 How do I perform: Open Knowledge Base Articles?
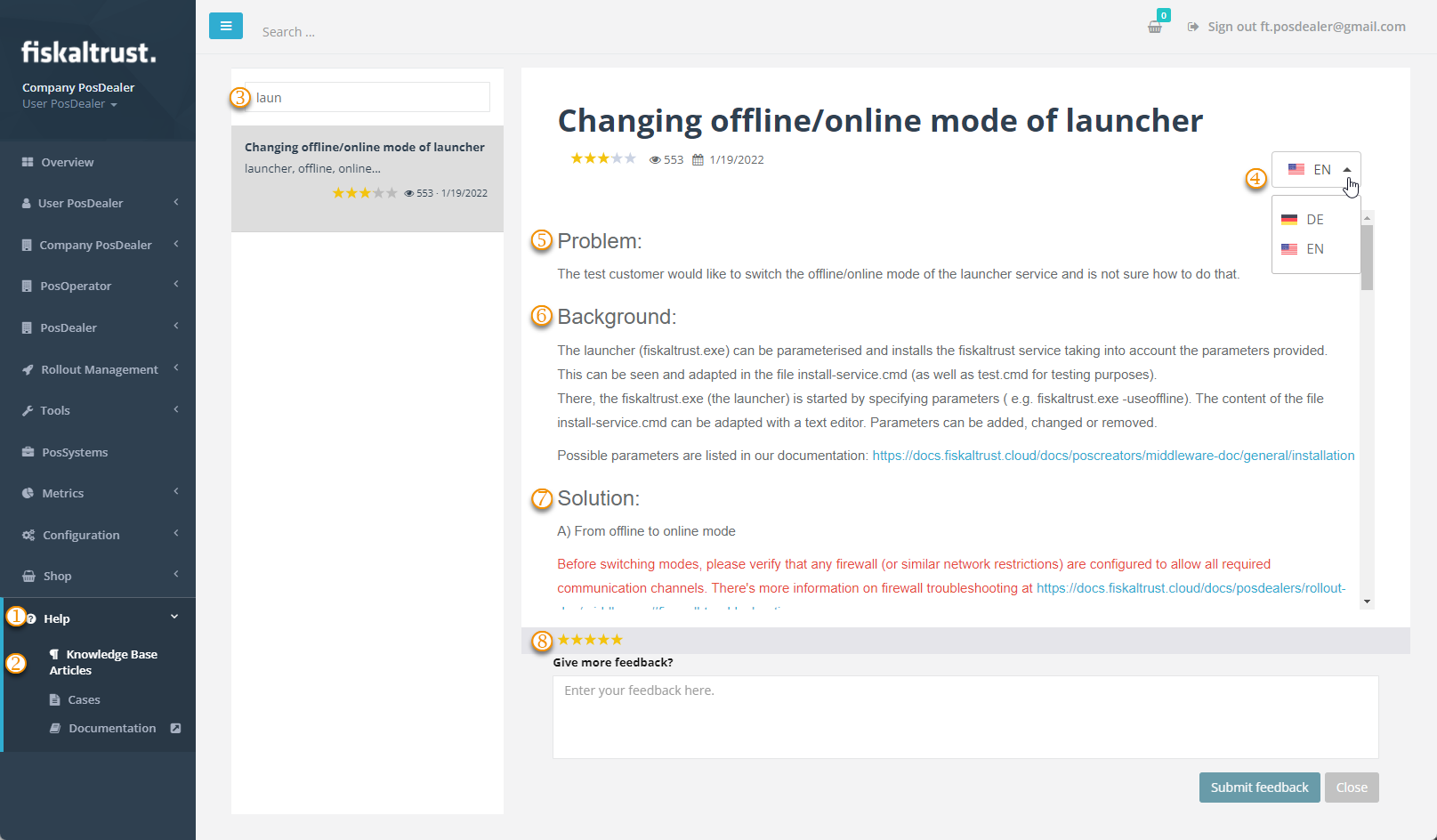tap(103, 662)
